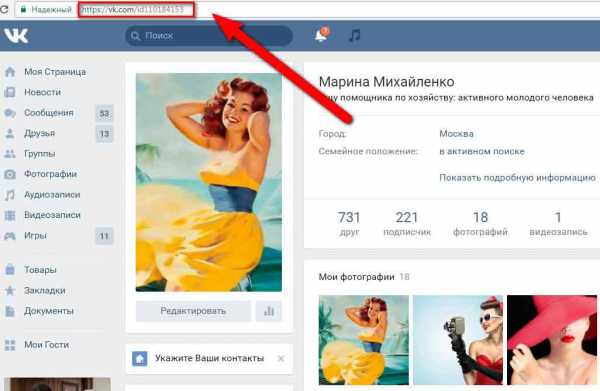The height and width of the screenshot is (391, 600).
Task: Click the 53 unread messages badge
Action: pyautogui.click(x=104, y=113)
